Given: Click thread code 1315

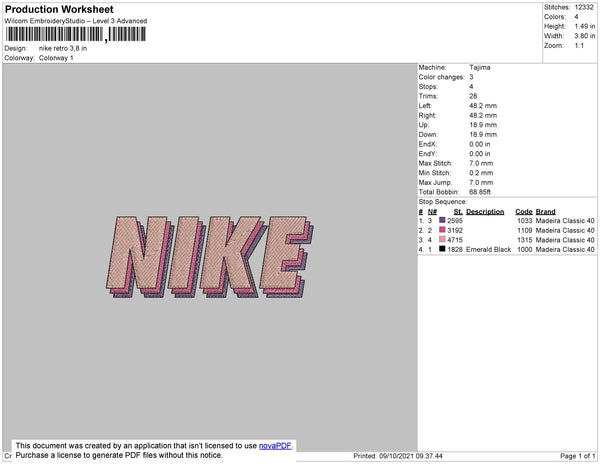Looking at the screenshot, I should click(x=525, y=240).
